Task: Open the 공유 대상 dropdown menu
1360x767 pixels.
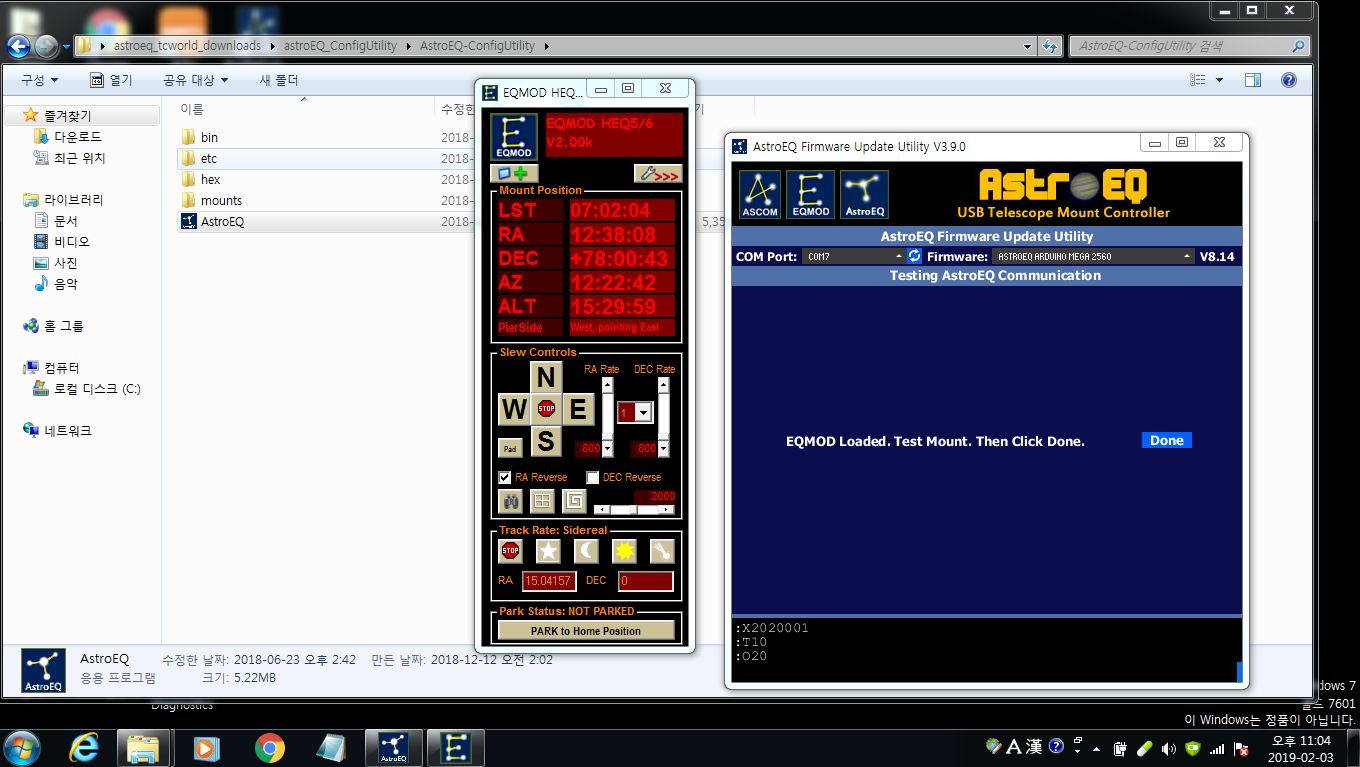Action: (x=195, y=80)
